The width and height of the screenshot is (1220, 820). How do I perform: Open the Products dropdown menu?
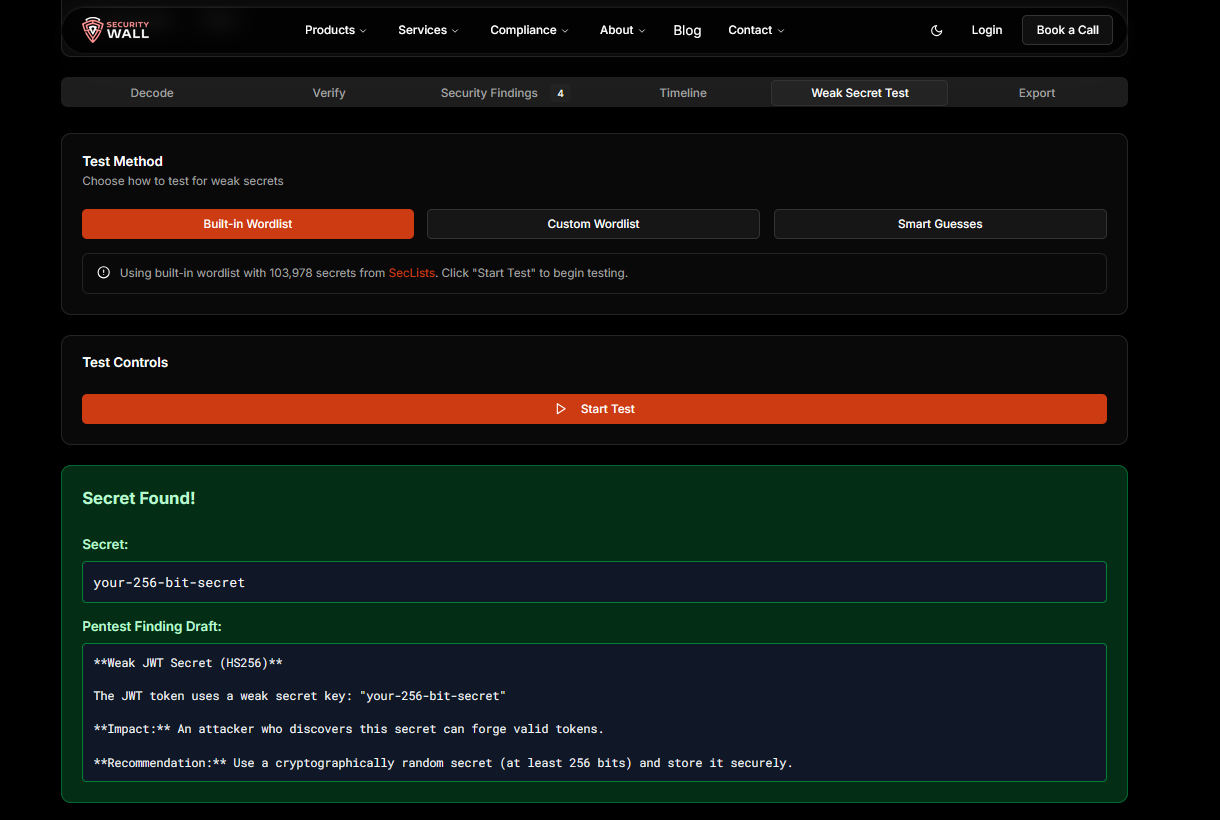click(335, 30)
